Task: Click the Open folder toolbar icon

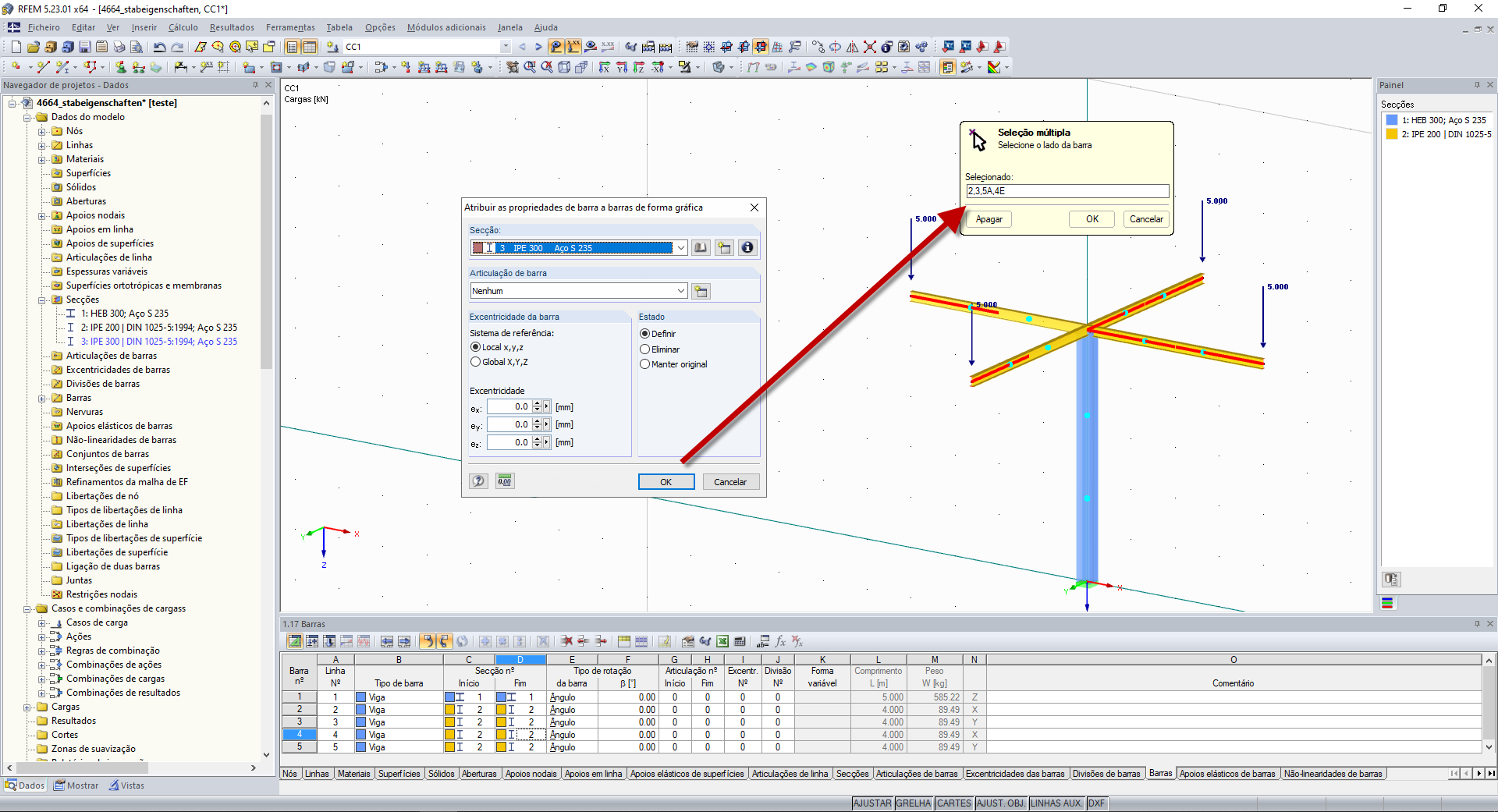Action: pos(33,47)
